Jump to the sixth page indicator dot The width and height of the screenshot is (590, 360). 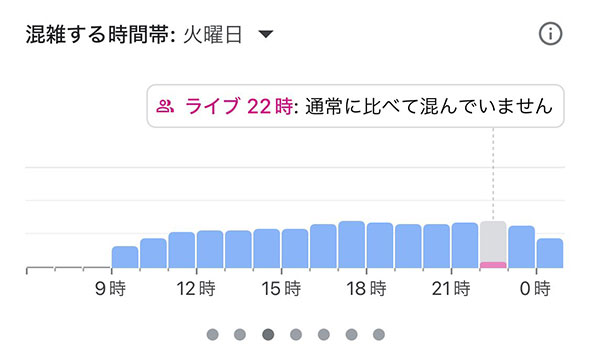click(351, 334)
